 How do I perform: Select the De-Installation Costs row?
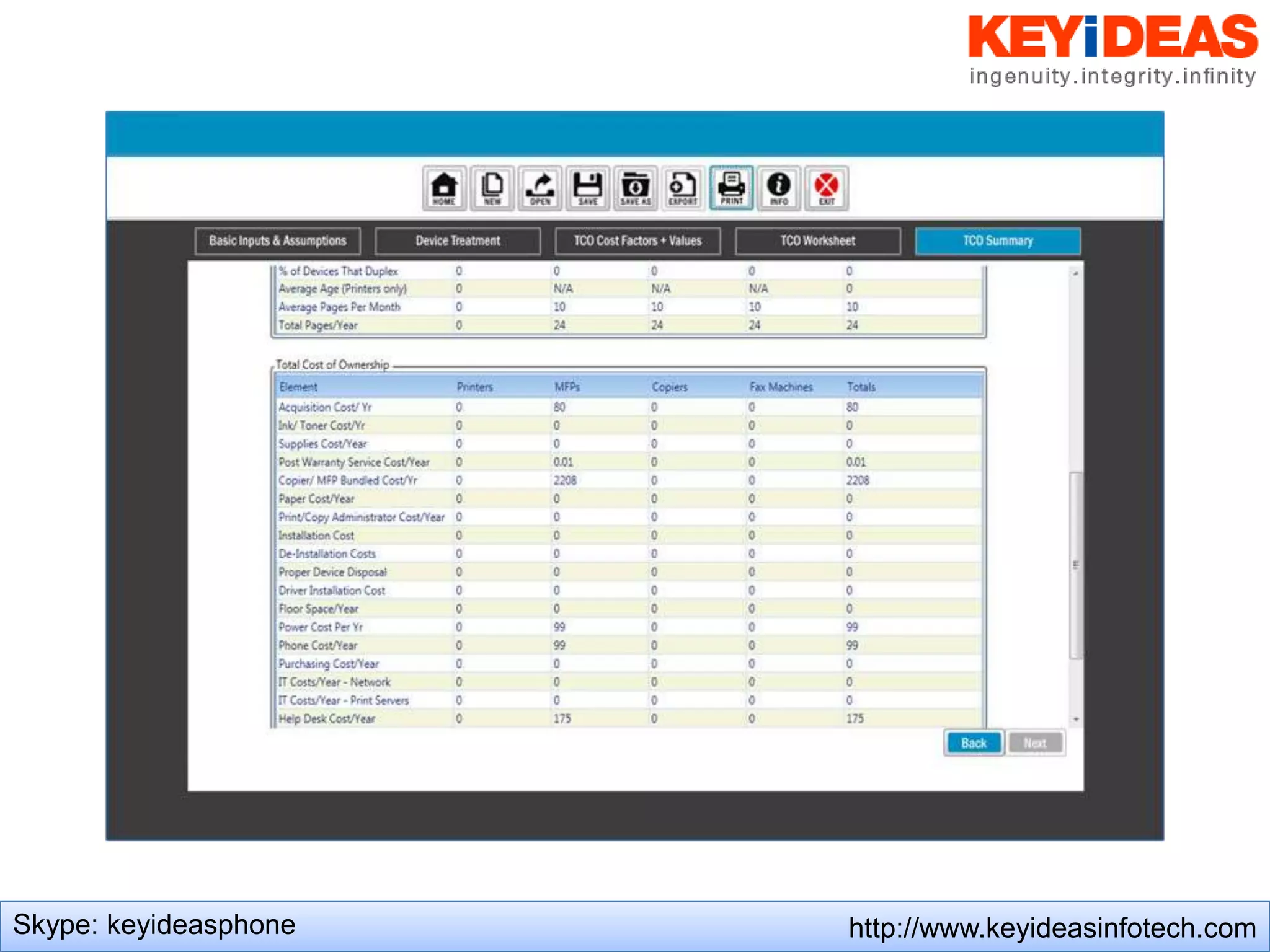(629, 553)
